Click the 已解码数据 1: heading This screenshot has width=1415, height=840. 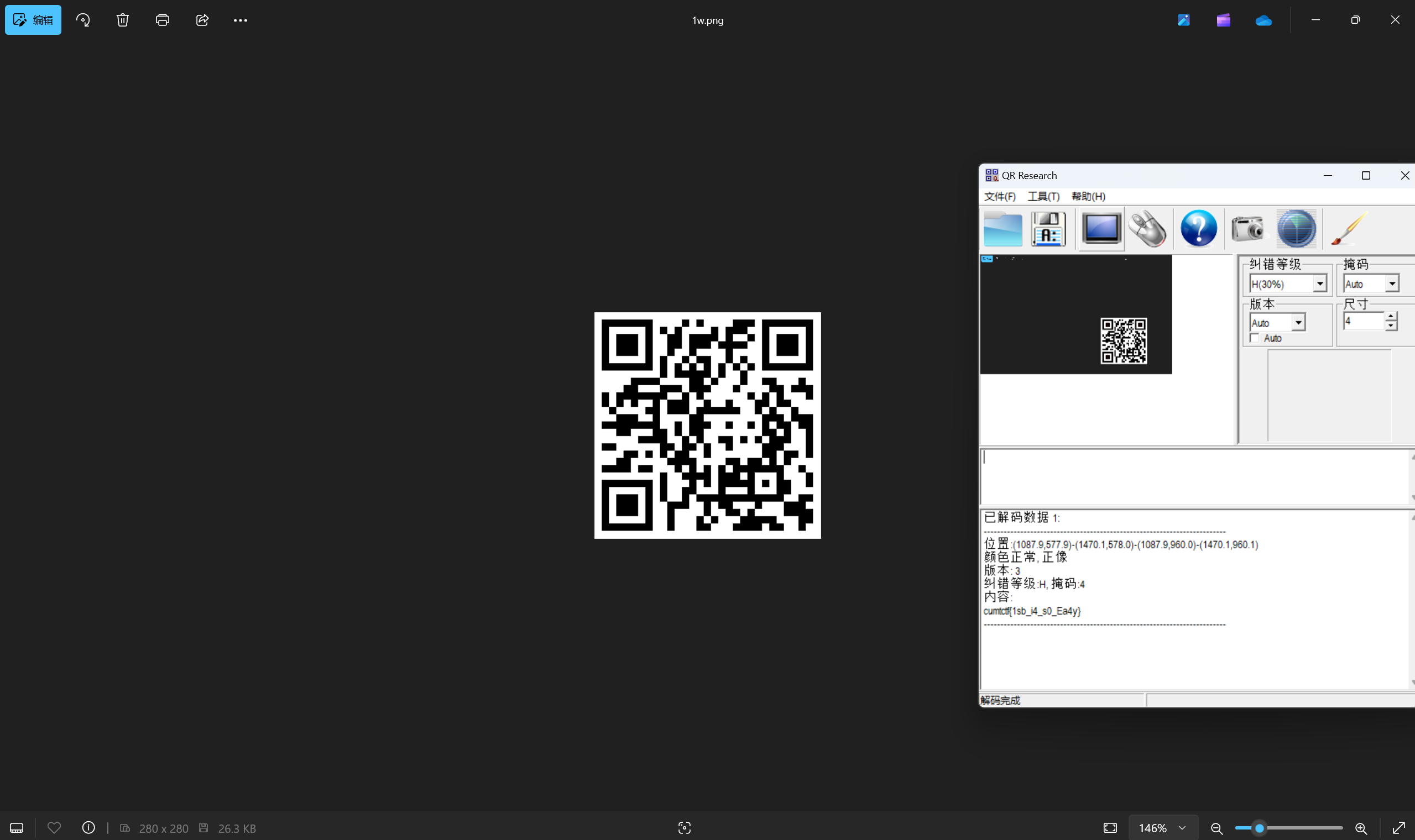pos(1021,517)
